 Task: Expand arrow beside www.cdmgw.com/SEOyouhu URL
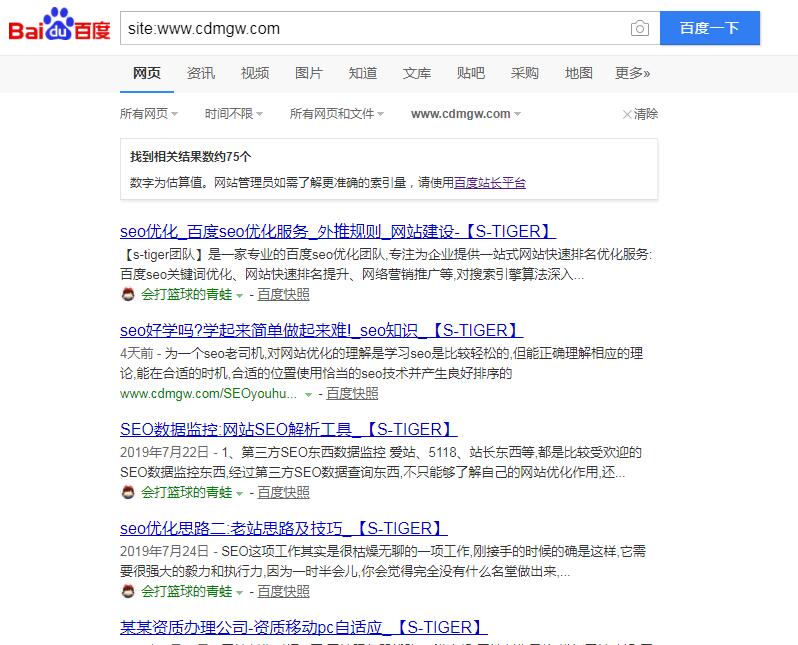(x=308, y=395)
